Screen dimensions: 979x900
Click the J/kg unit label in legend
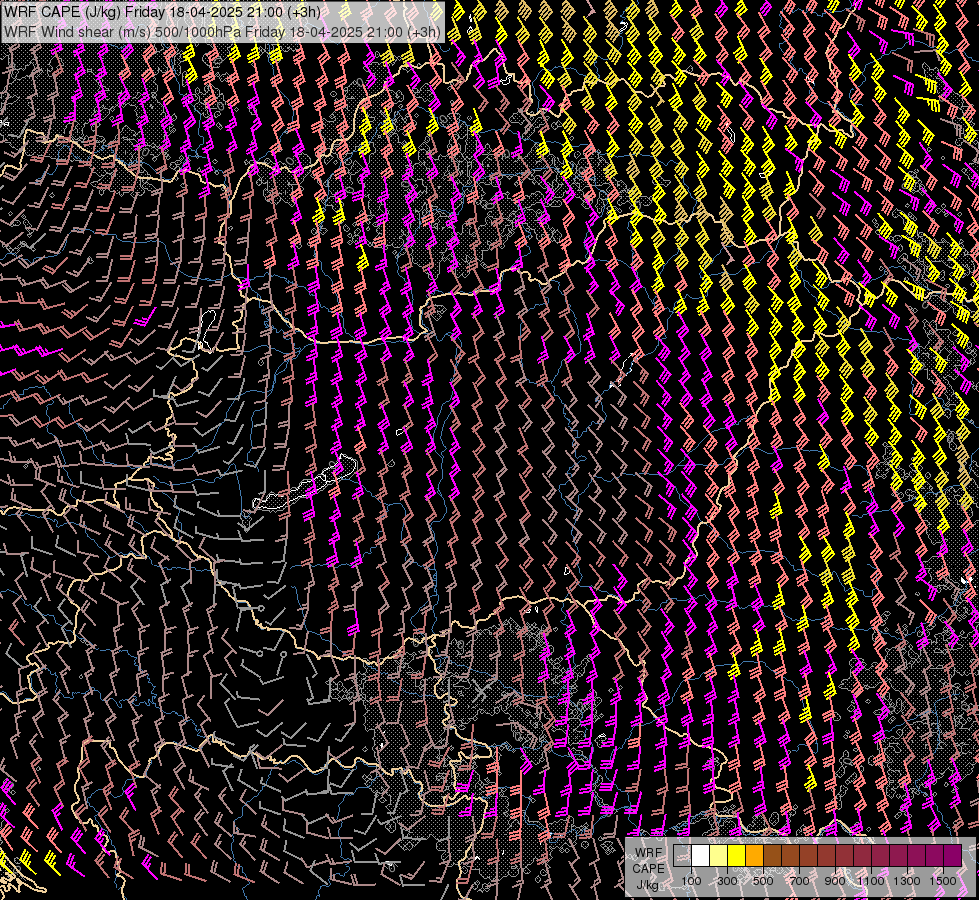(x=647, y=885)
